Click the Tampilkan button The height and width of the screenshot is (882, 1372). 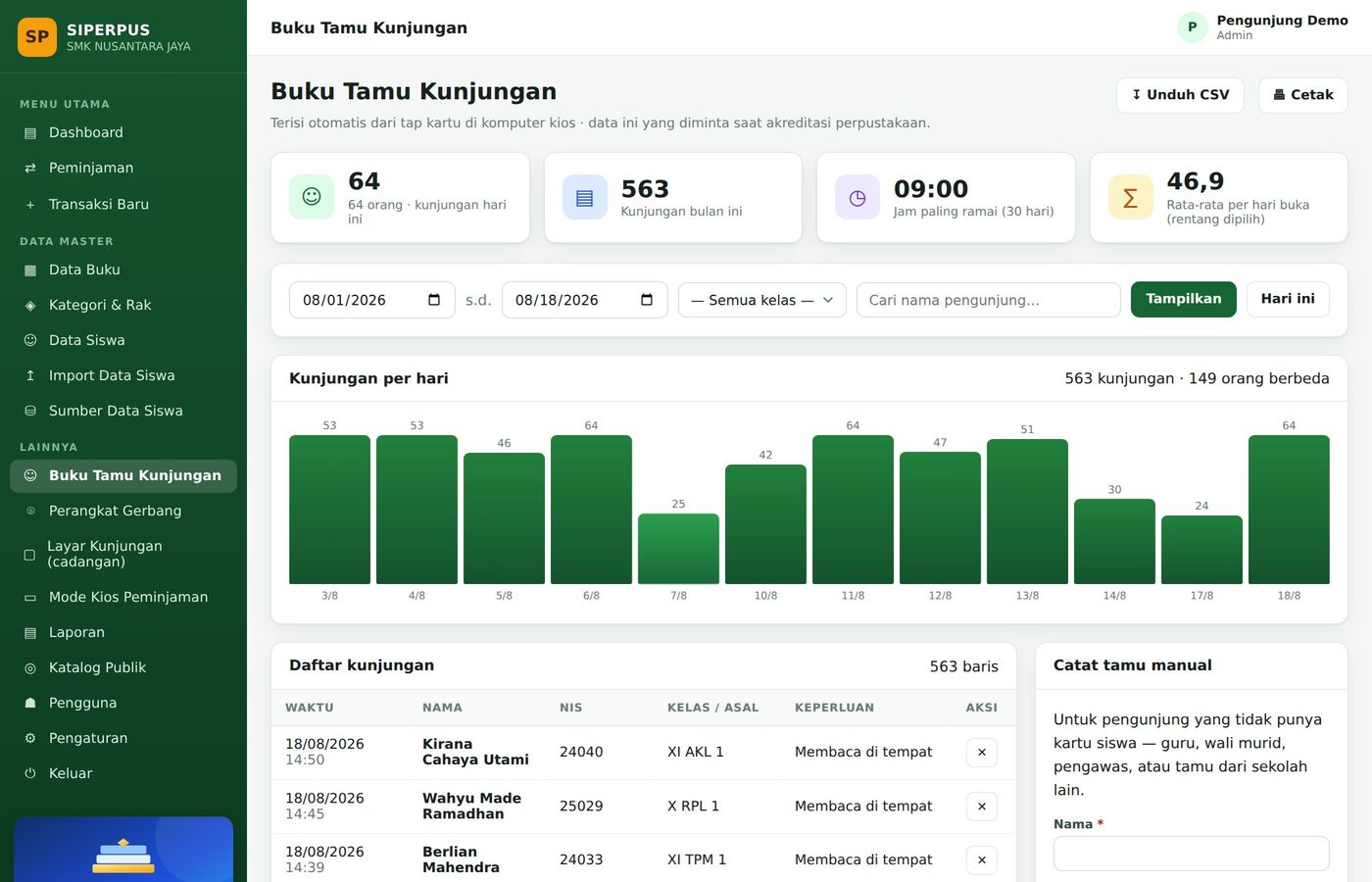click(x=1184, y=299)
